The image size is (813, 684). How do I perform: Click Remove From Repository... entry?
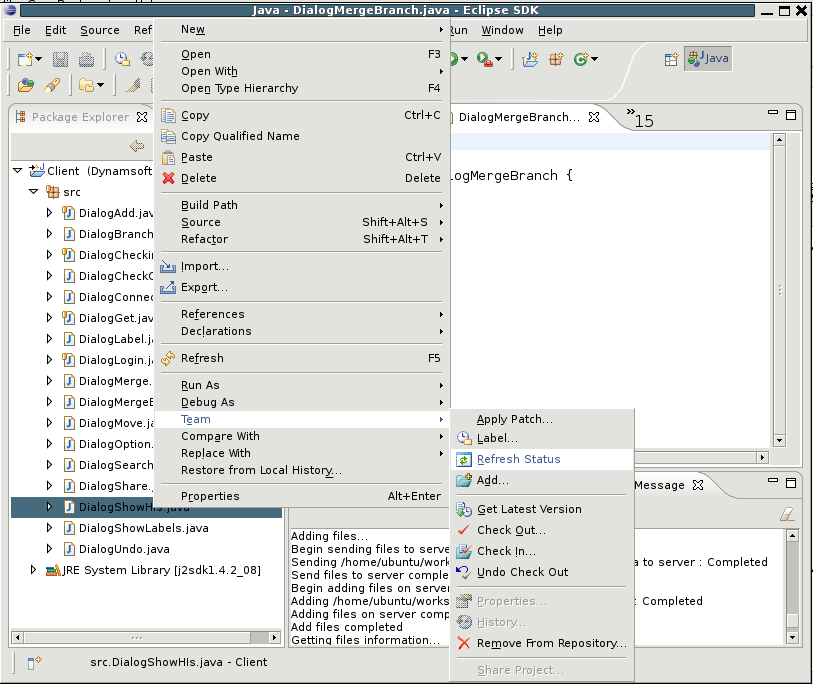(x=551, y=643)
